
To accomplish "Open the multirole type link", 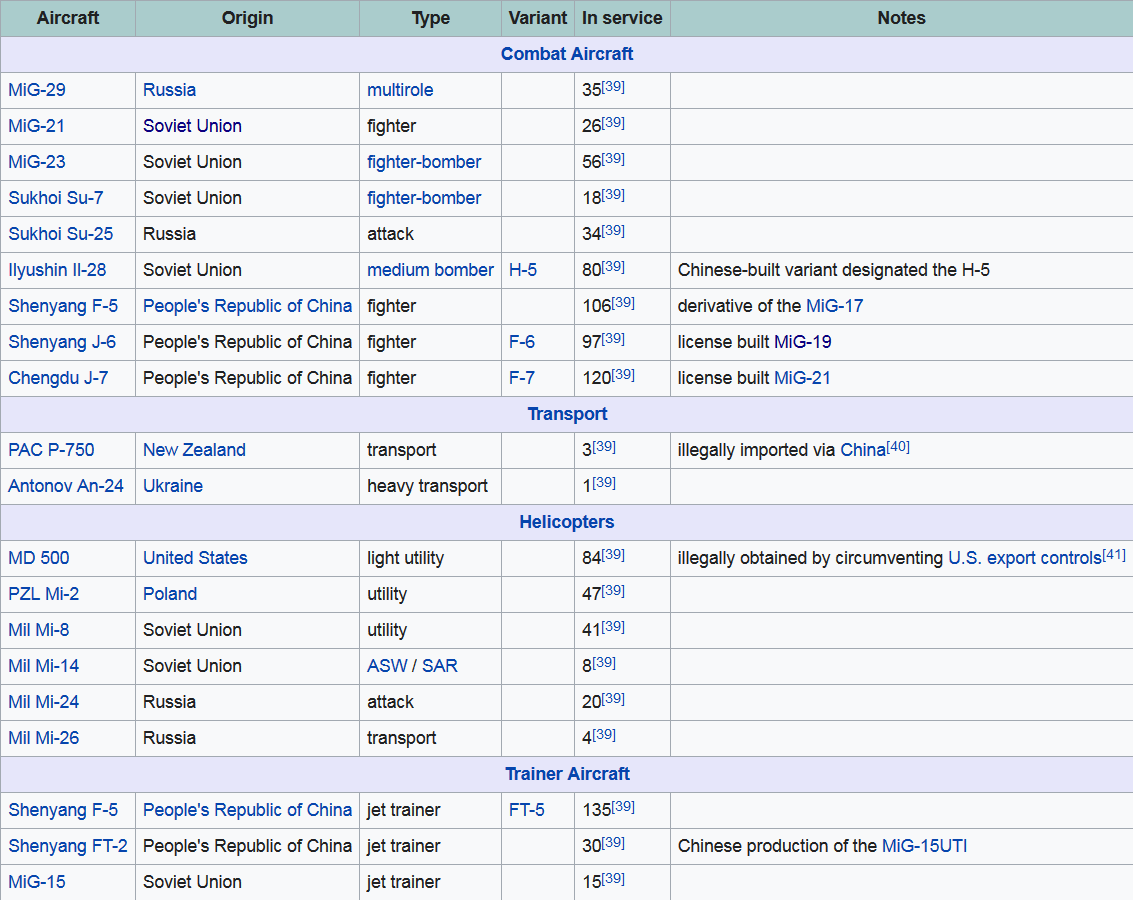I will 400,90.
